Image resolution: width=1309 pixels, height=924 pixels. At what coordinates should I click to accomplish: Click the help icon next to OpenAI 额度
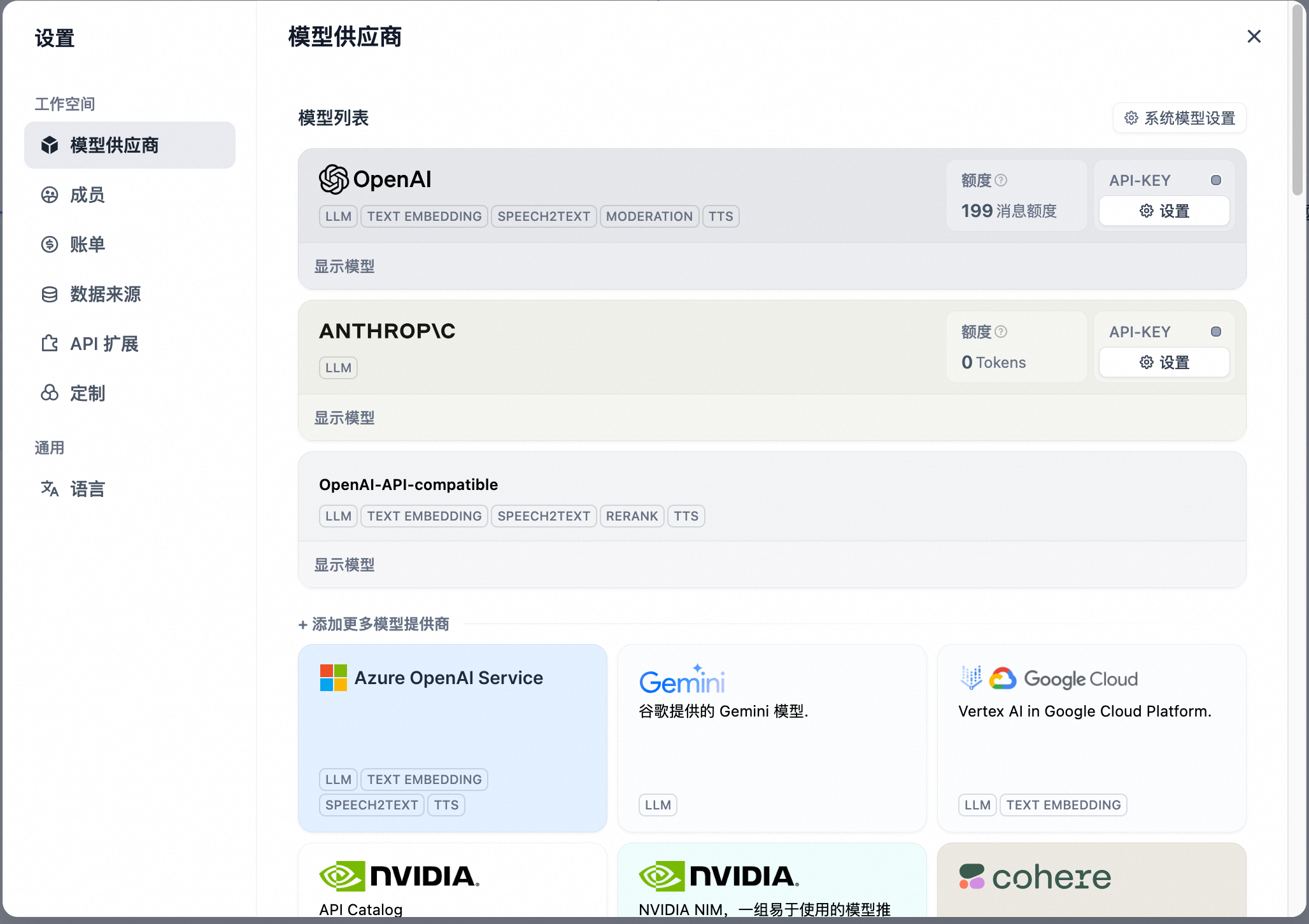(x=1001, y=180)
